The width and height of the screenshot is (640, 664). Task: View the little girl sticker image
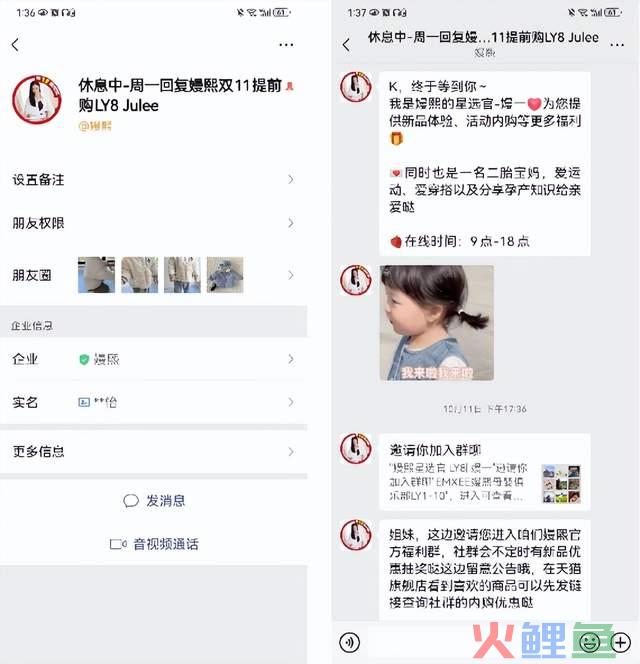point(437,323)
